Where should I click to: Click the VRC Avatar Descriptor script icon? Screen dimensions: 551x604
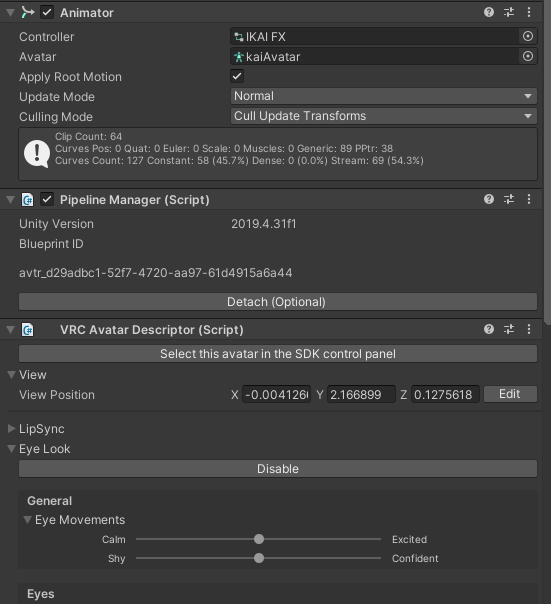(x=27, y=330)
